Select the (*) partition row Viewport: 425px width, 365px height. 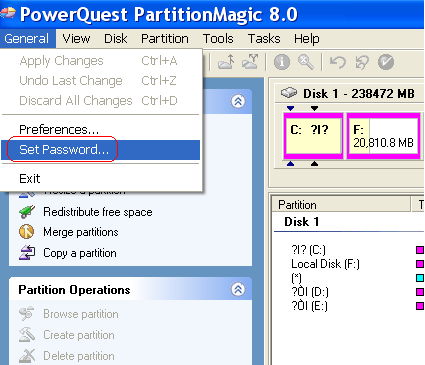click(x=296, y=278)
